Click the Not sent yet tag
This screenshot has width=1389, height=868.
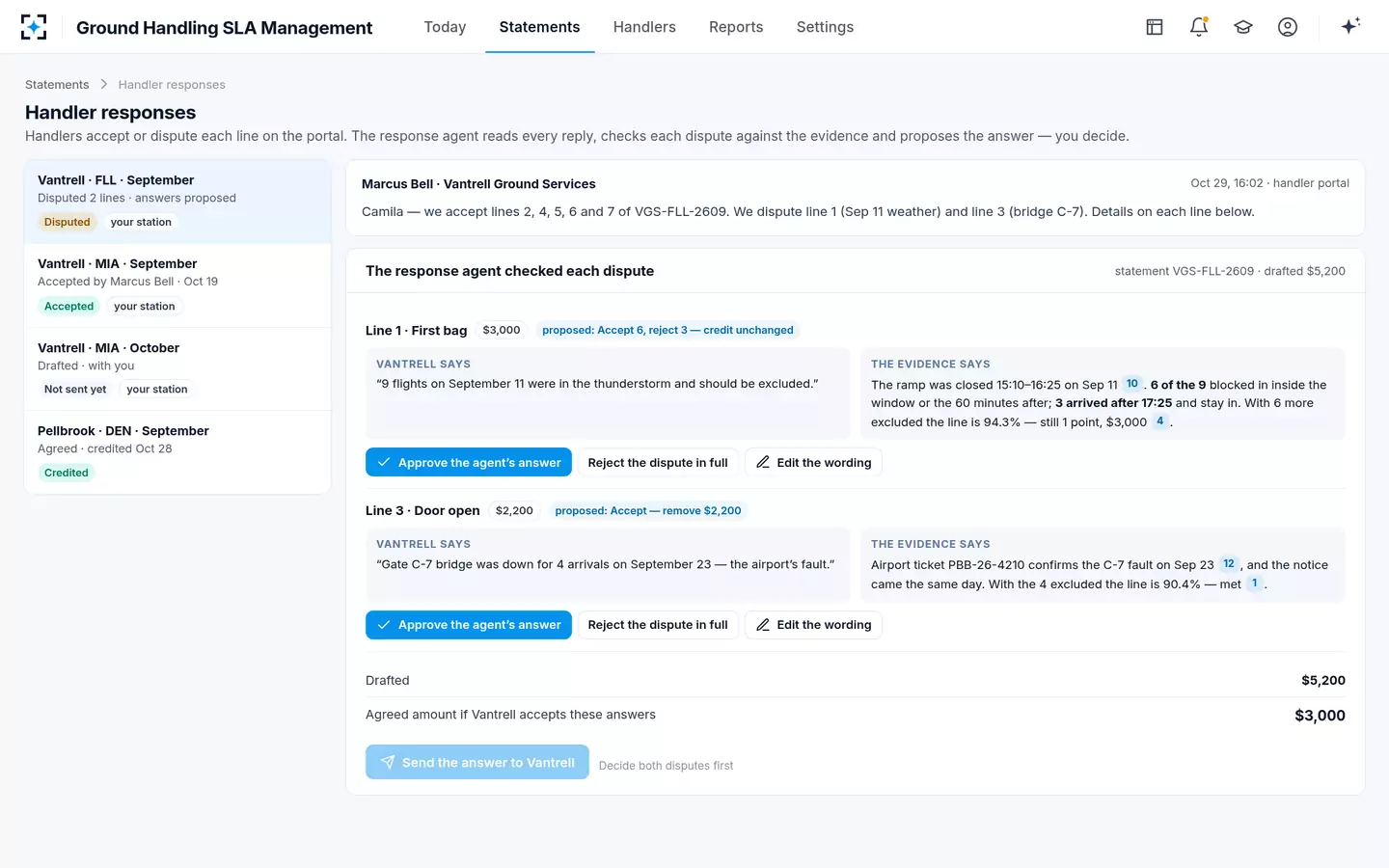click(x=75, y=390)
